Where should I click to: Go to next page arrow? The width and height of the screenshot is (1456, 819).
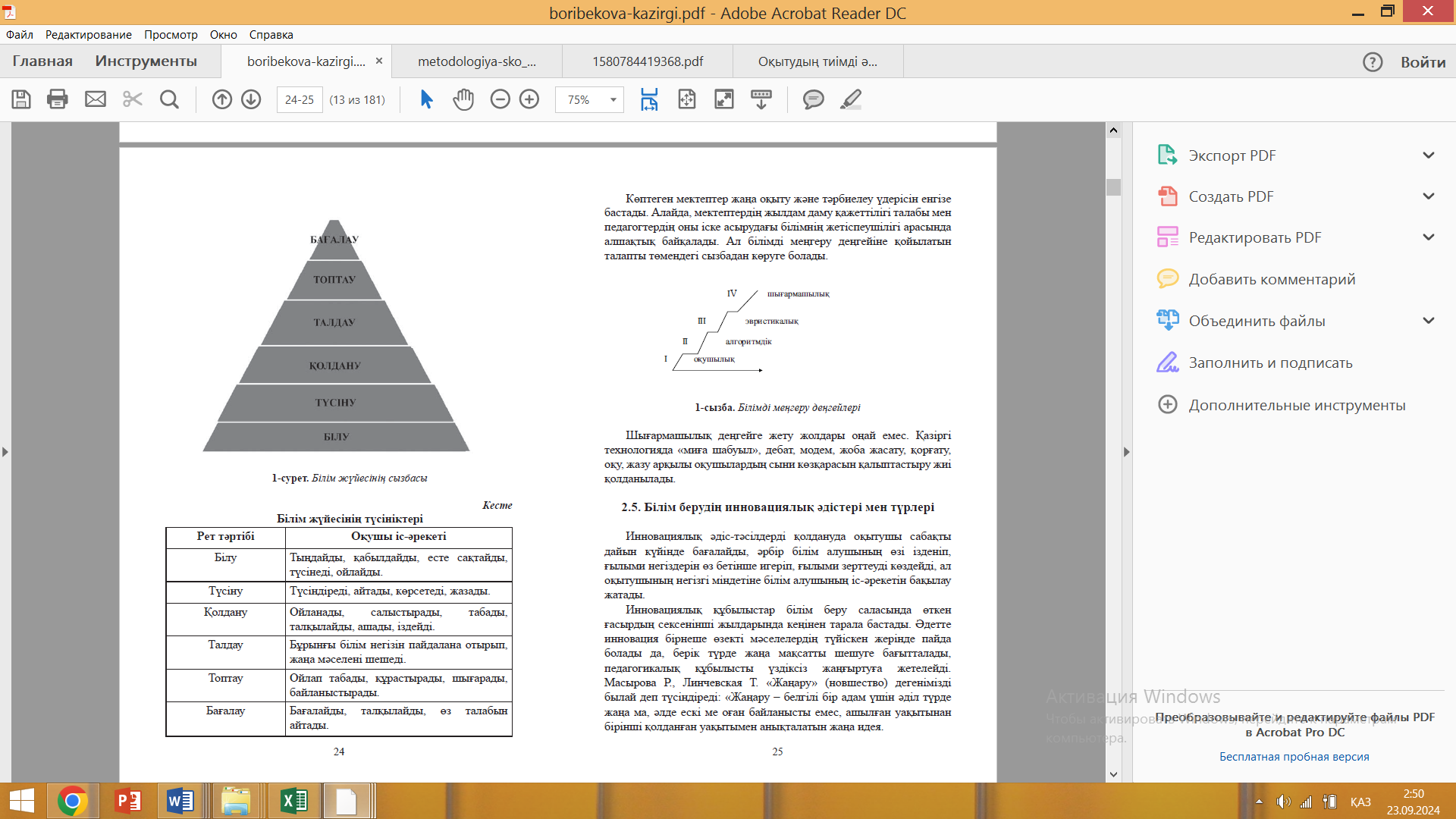(x=251, y=99)
